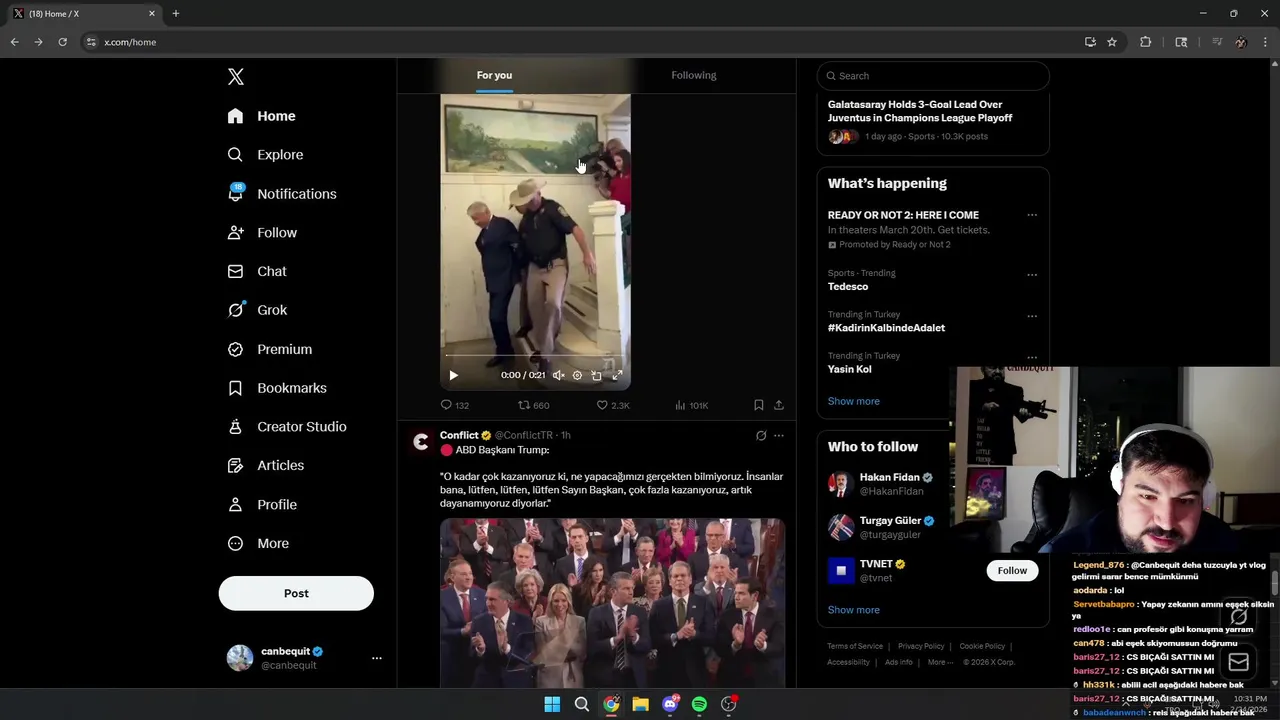Follow the TVNET account
Image resolution: width=1280 pixels, height=720 pixels.
[1012, 570]
